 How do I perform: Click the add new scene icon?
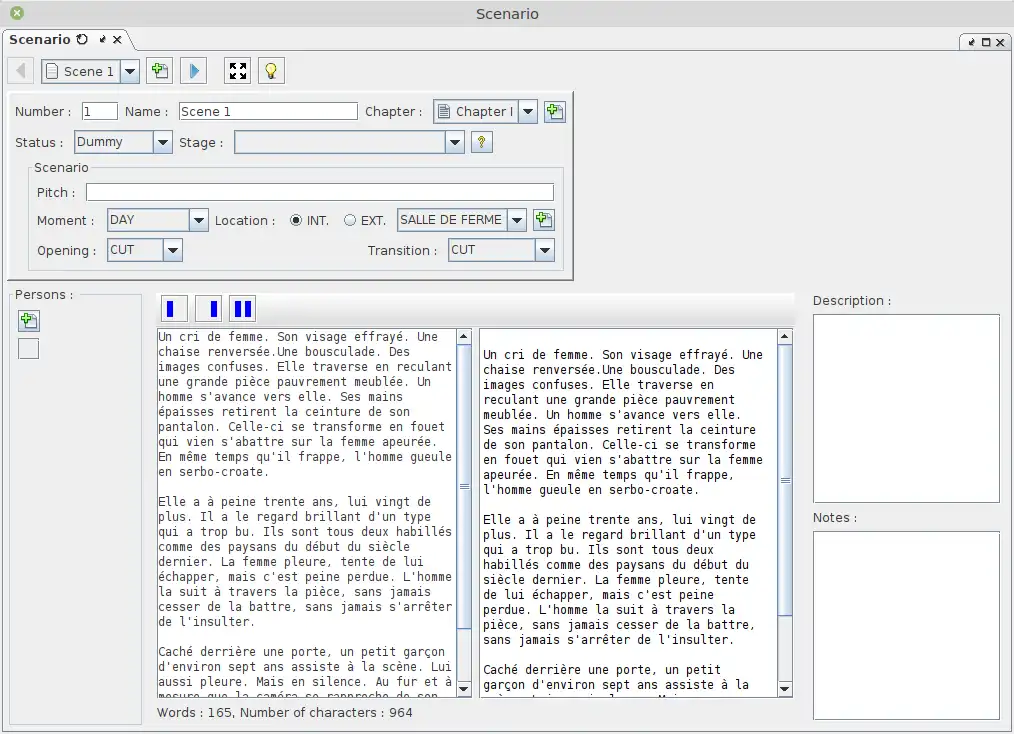coord(158,71)
